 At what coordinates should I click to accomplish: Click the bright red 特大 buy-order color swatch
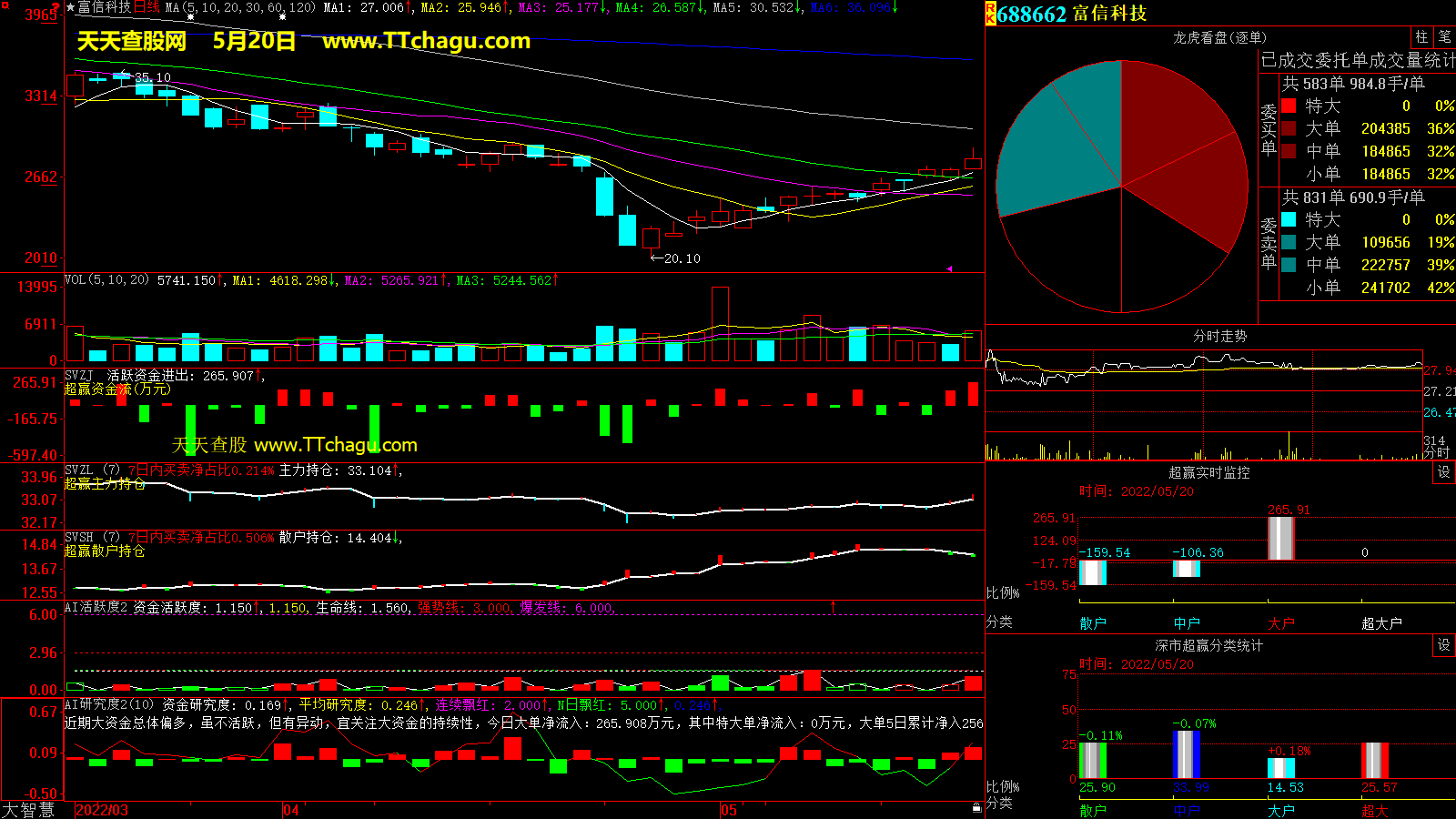click(1289, 106)
